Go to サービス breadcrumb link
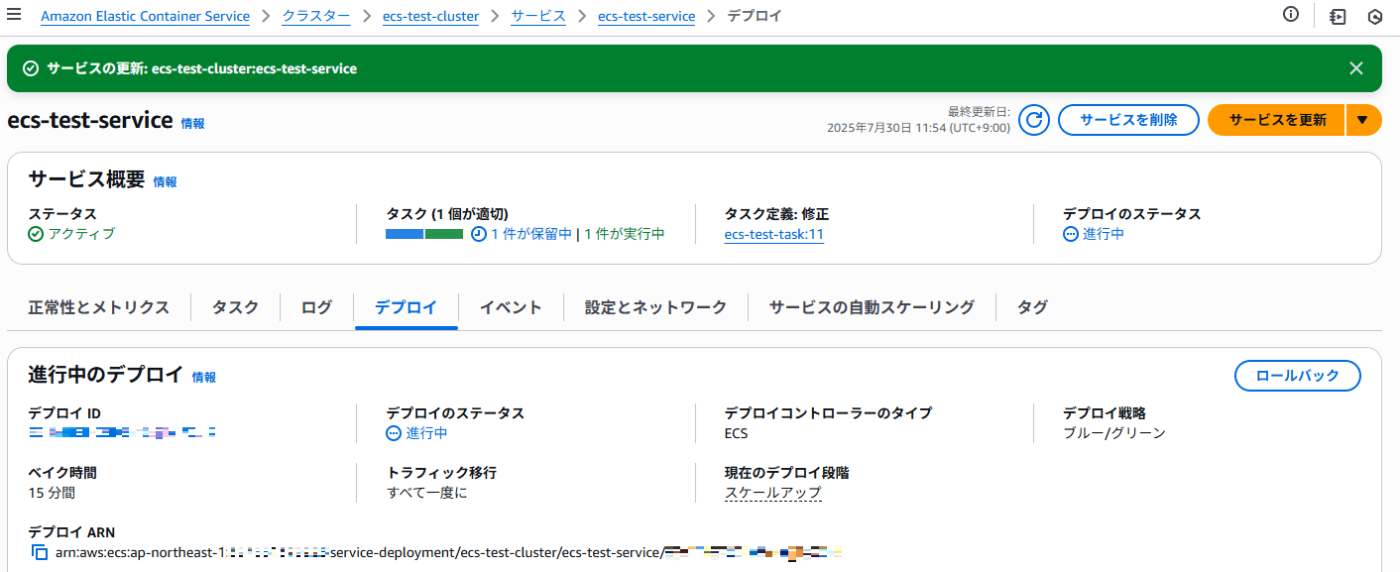Image resolution: width=1400 pixels, height=572 pixels. [x=538, y=16]
